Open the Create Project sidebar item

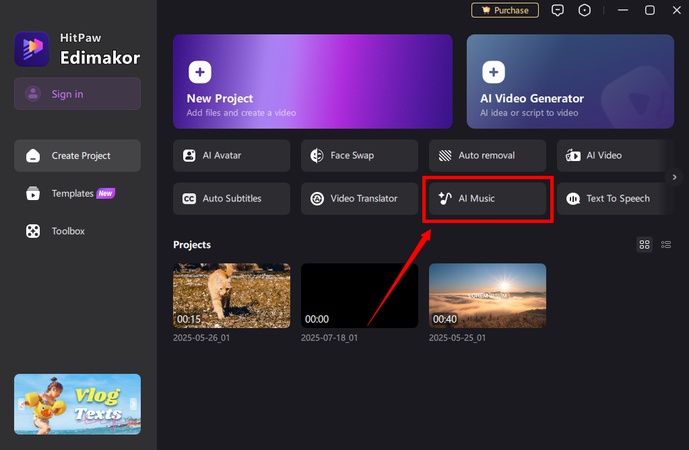click(x=77, y=156)
